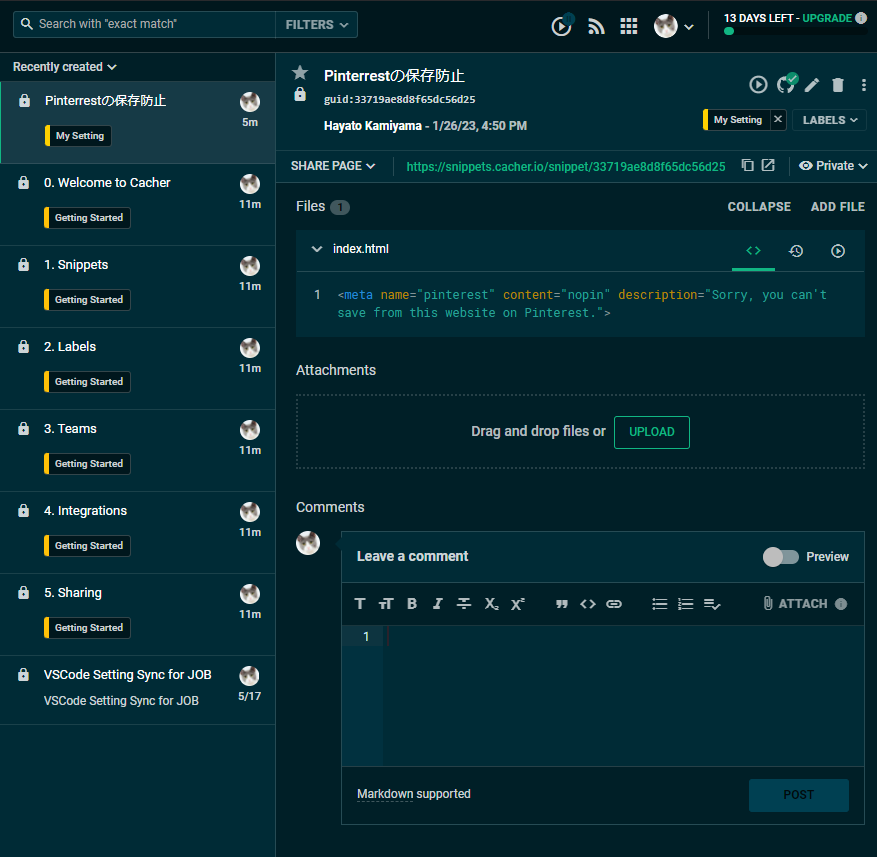The image size is (877, 857).
Task: Apply subscript formatting
Action: [491, 604]
